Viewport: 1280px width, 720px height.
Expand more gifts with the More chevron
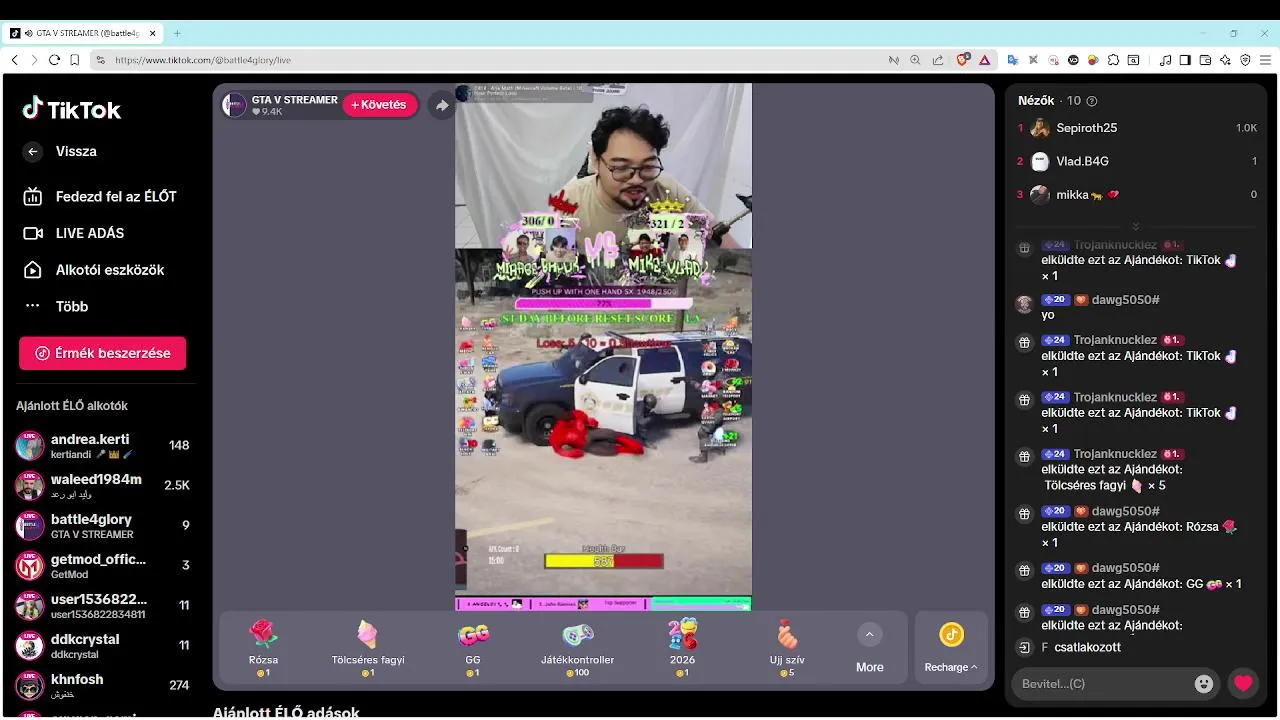(x=869, y=634)
